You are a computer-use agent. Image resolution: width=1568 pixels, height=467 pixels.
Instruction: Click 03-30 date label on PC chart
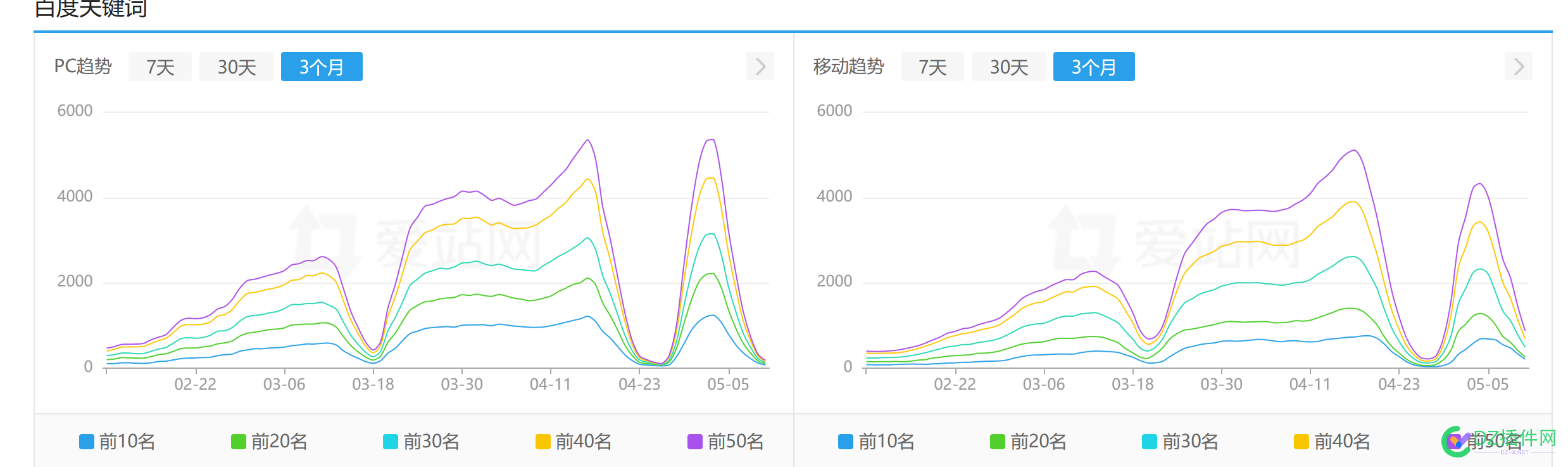click(x=461, y=385)
